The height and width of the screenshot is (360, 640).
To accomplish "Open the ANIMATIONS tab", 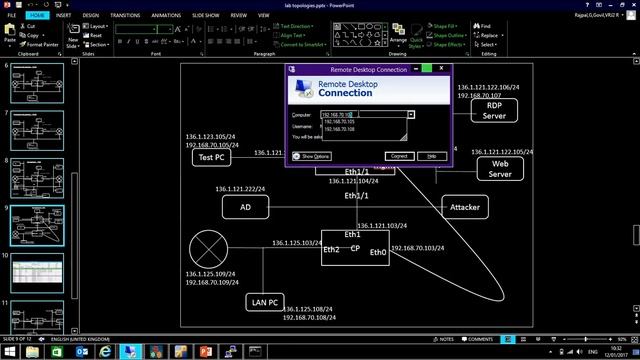I will point(166,16).
